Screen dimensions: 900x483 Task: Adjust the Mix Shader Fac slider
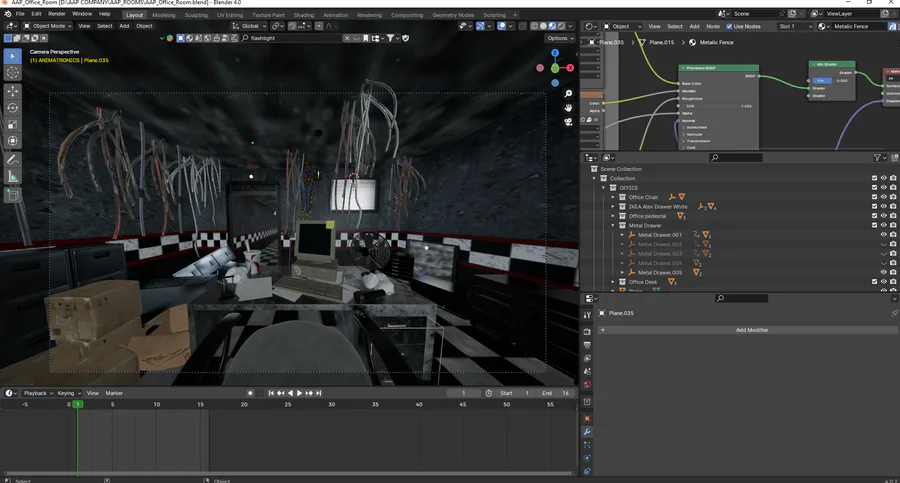(832, 81)
